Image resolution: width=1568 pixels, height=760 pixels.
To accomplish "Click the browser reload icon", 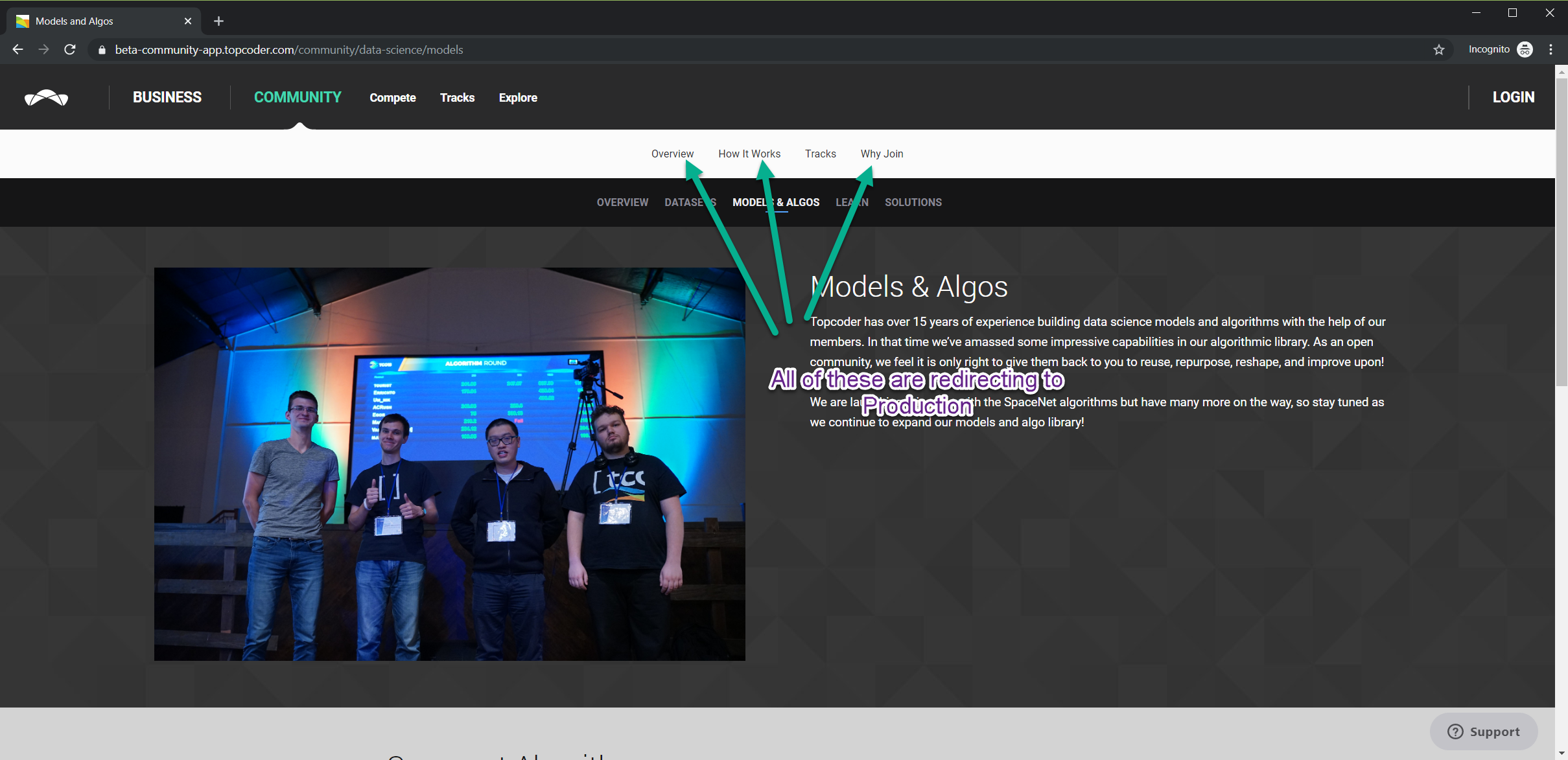I will pyautogui.click(x=70, y=50).
